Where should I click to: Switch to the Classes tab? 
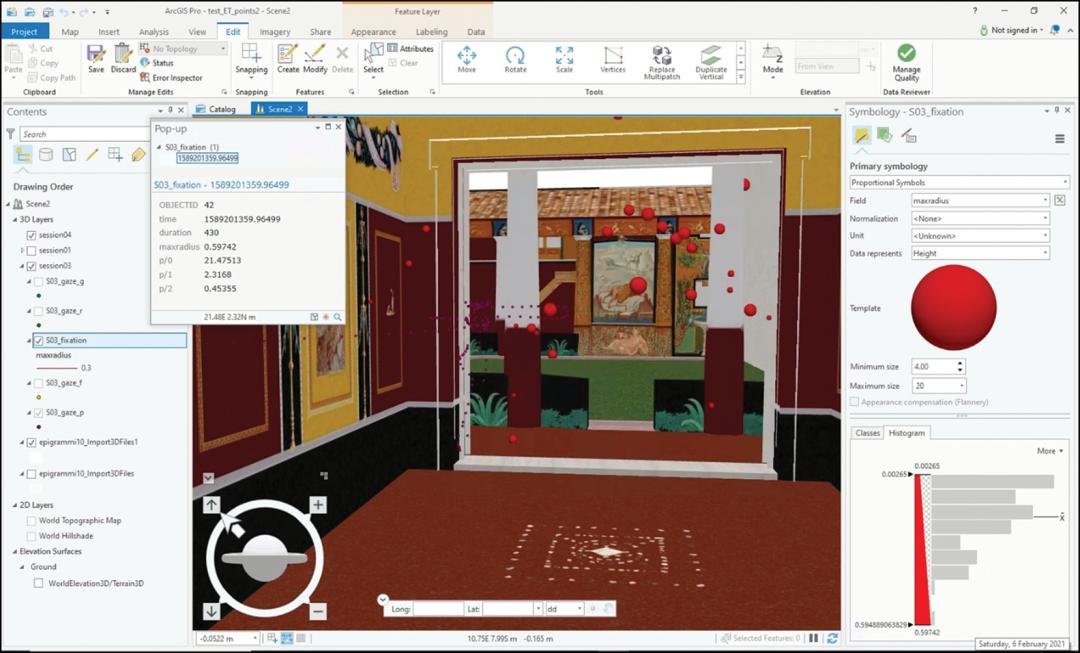pos(867,433)
